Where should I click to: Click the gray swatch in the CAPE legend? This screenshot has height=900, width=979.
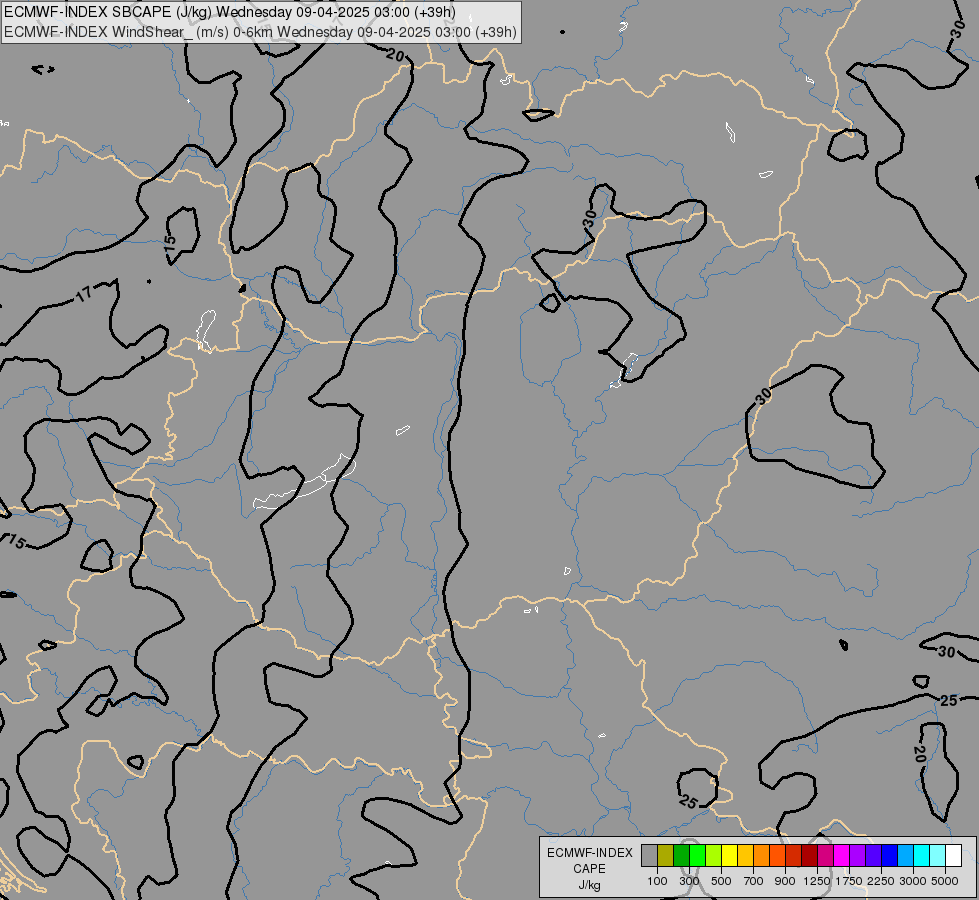pyautogui.click(x=649, y=856)
